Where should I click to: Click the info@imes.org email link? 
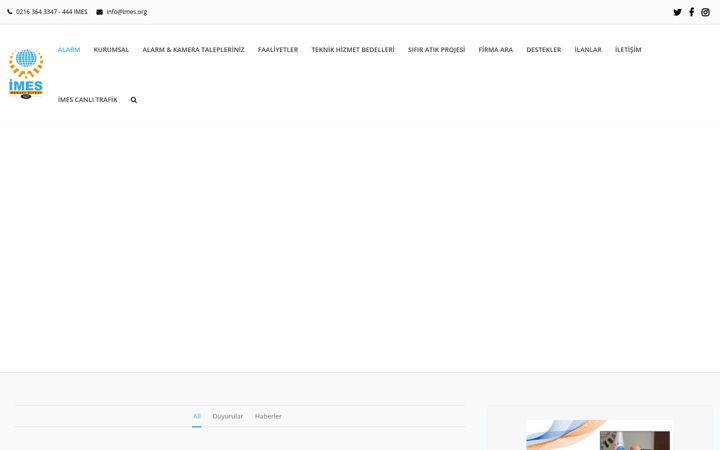point(127,12)
